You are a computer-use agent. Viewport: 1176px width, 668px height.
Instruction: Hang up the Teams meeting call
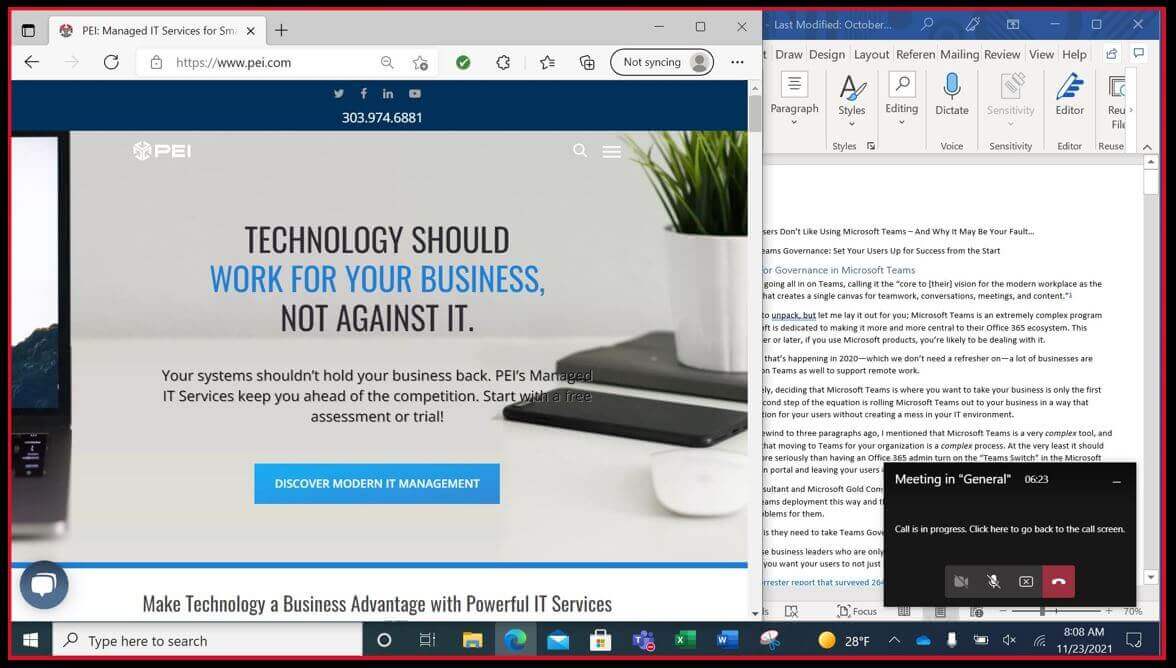pos(1058,582)
